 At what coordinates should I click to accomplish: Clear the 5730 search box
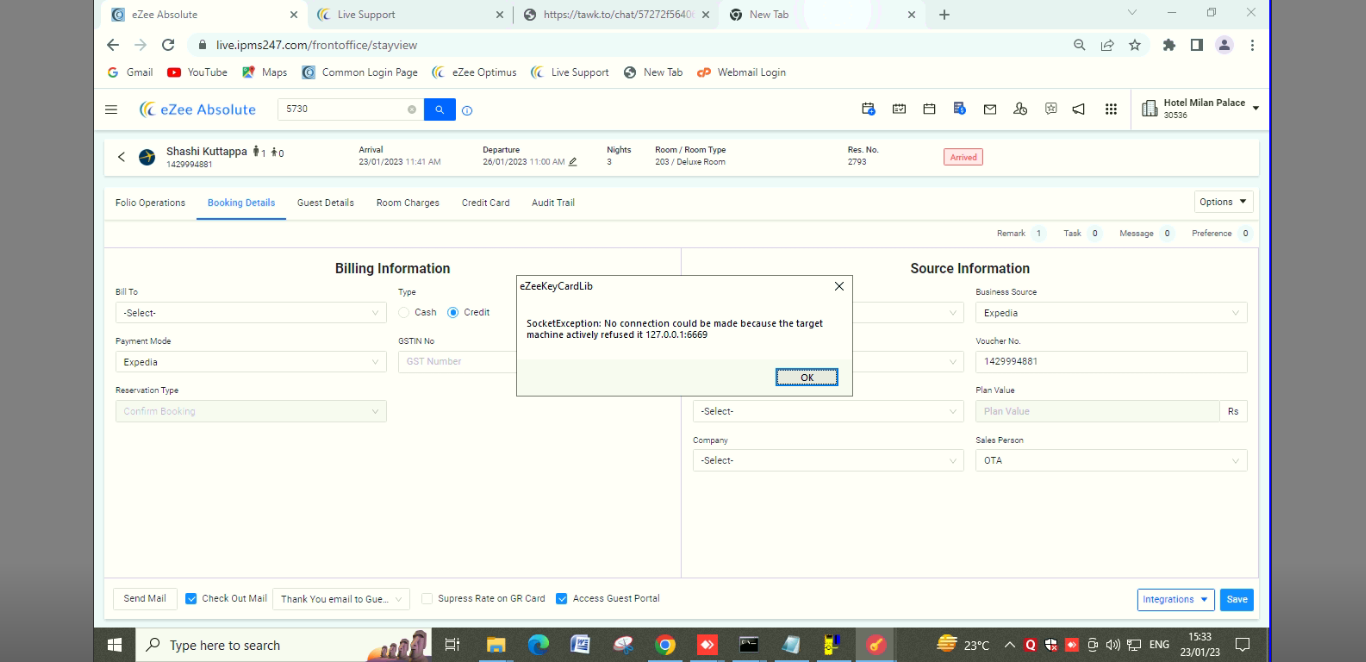coord(411,109)
